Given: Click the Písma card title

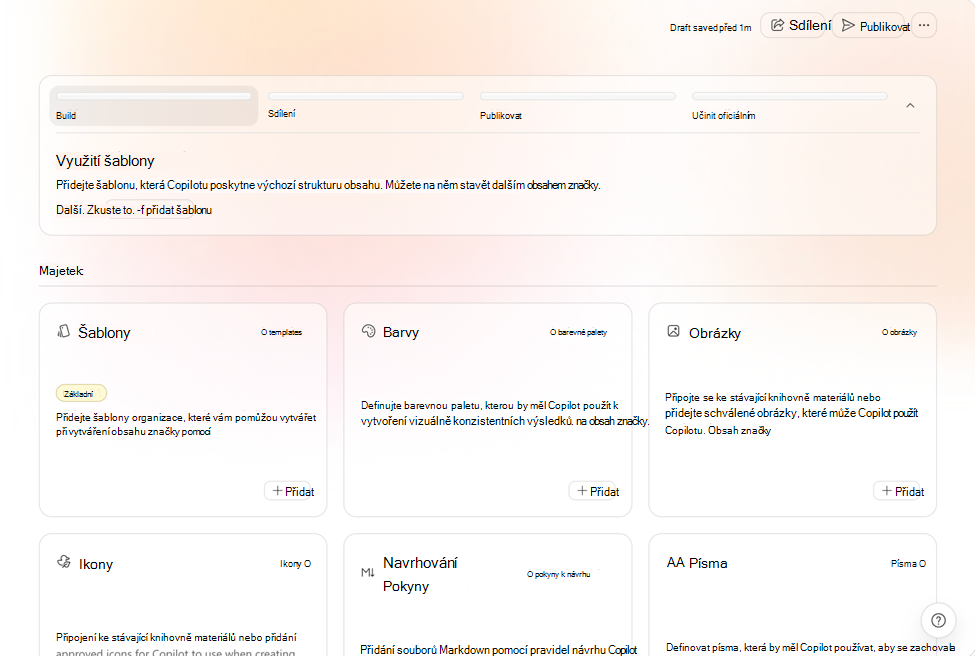Looking at the screenshot, I should (x=708, y=563).
